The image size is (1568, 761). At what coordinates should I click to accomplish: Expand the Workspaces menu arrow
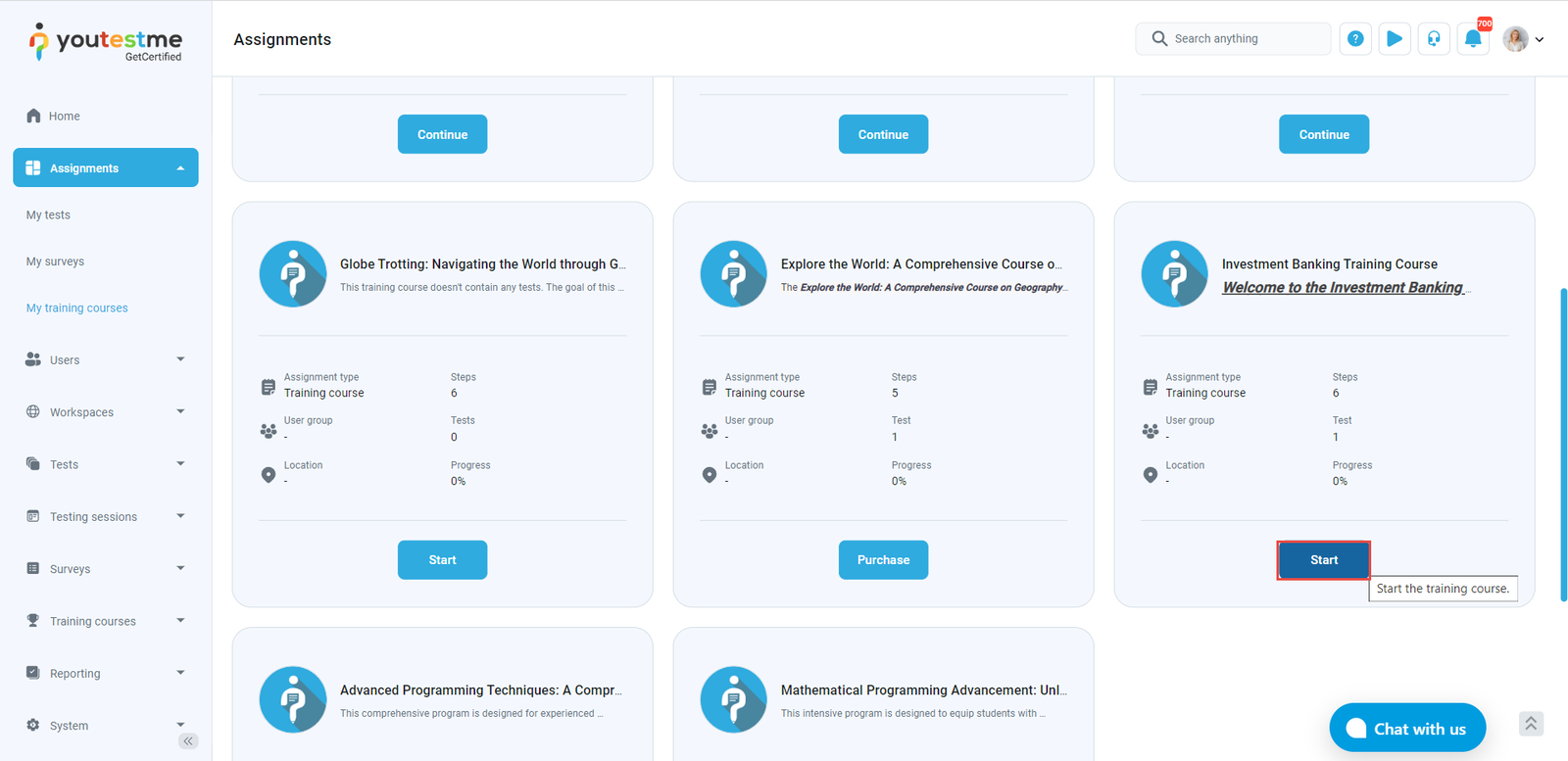point(180,411)
